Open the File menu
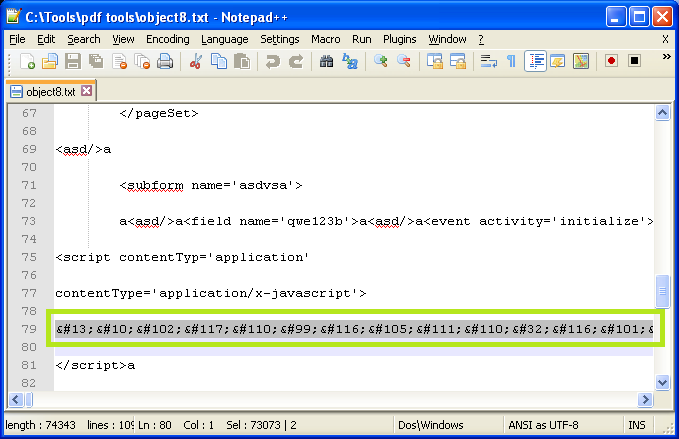Viewport: 679px width, 439px height. pyautogui.click(x=17, y=39)
